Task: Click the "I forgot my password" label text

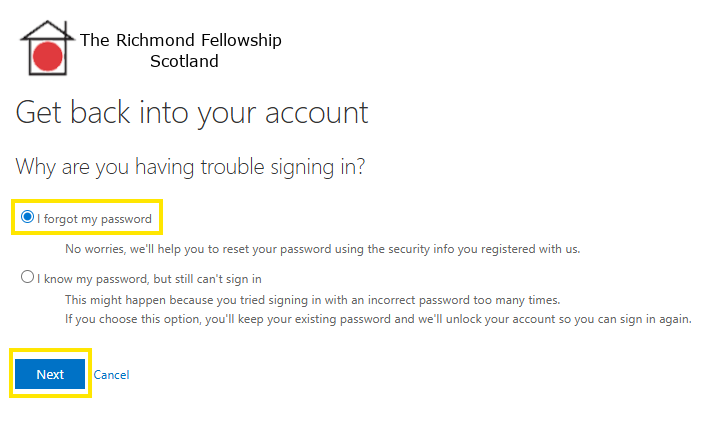Action: (x=93, y=218)
